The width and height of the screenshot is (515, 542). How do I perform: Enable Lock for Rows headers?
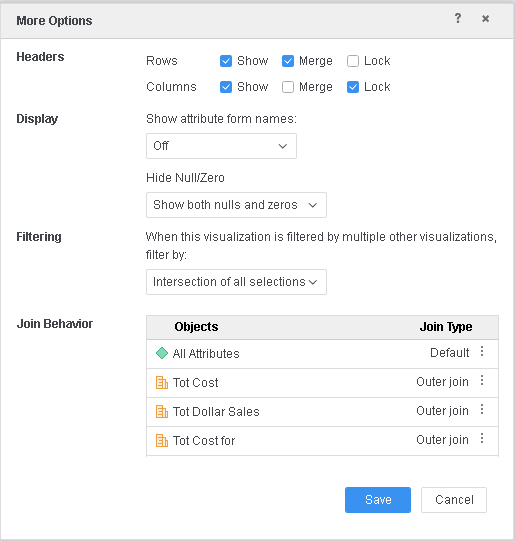click(x=353, y=61)
